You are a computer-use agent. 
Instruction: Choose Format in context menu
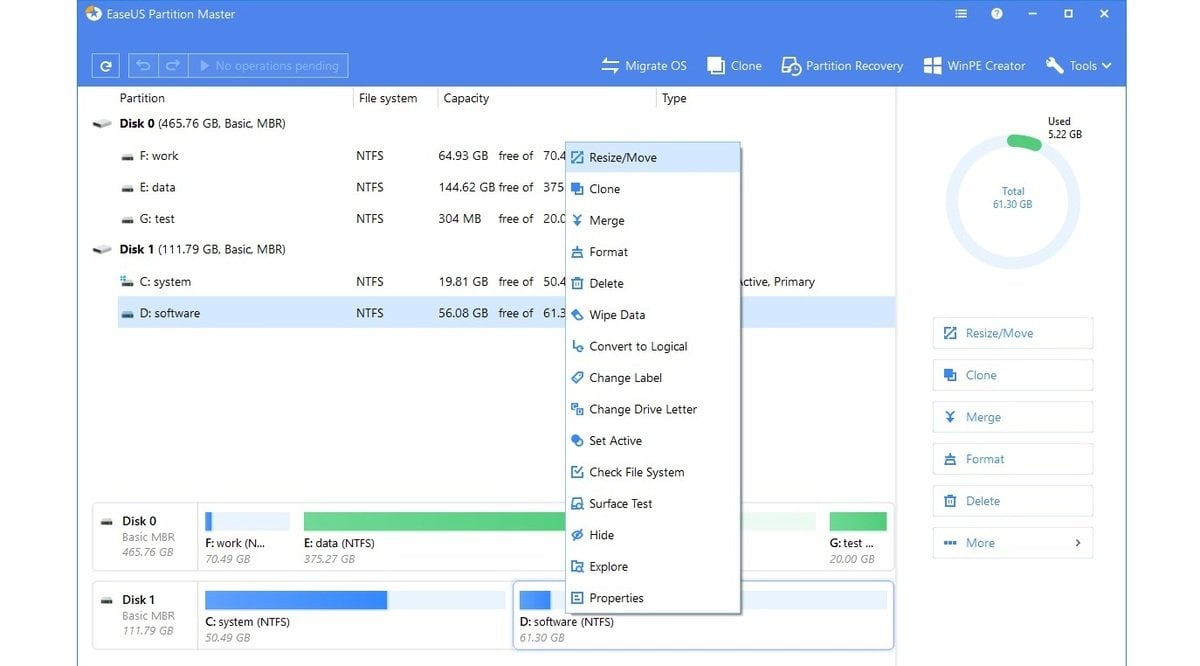click(653, 252)
